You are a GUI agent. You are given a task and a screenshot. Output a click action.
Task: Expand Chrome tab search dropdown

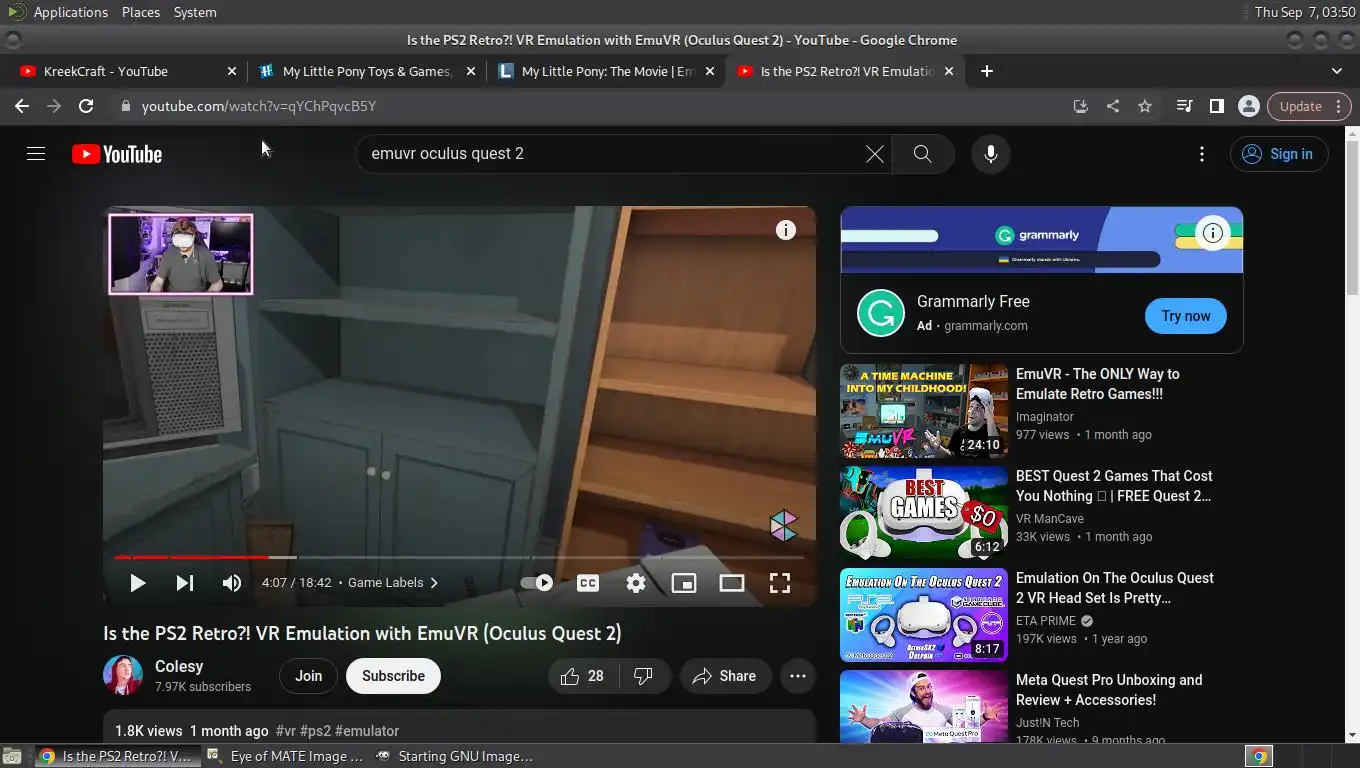(1337, 71)
